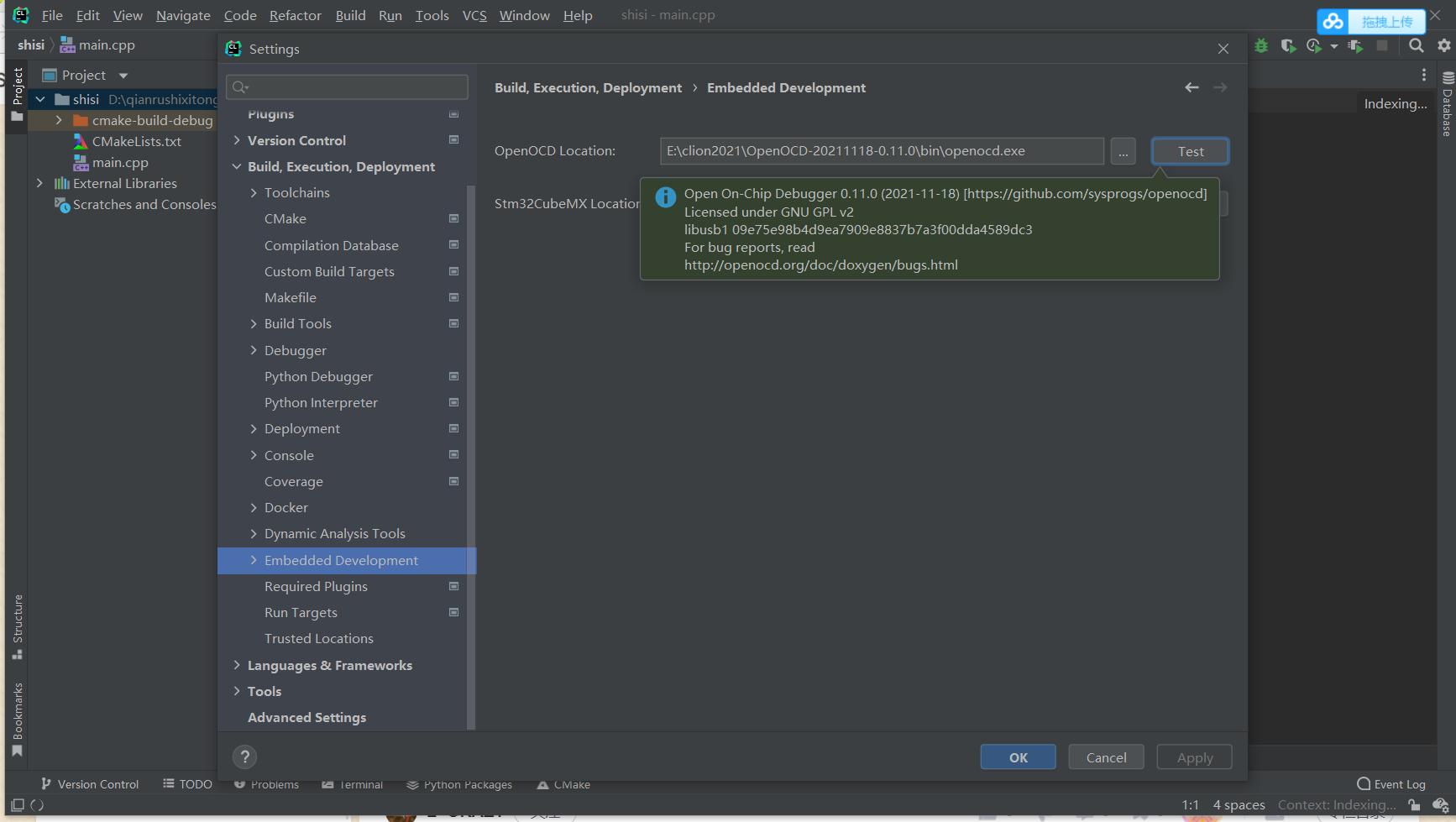The width and height of the screenshot is (1456, 822).
Task: Open the help question mark button
Action: click(244, 757)
